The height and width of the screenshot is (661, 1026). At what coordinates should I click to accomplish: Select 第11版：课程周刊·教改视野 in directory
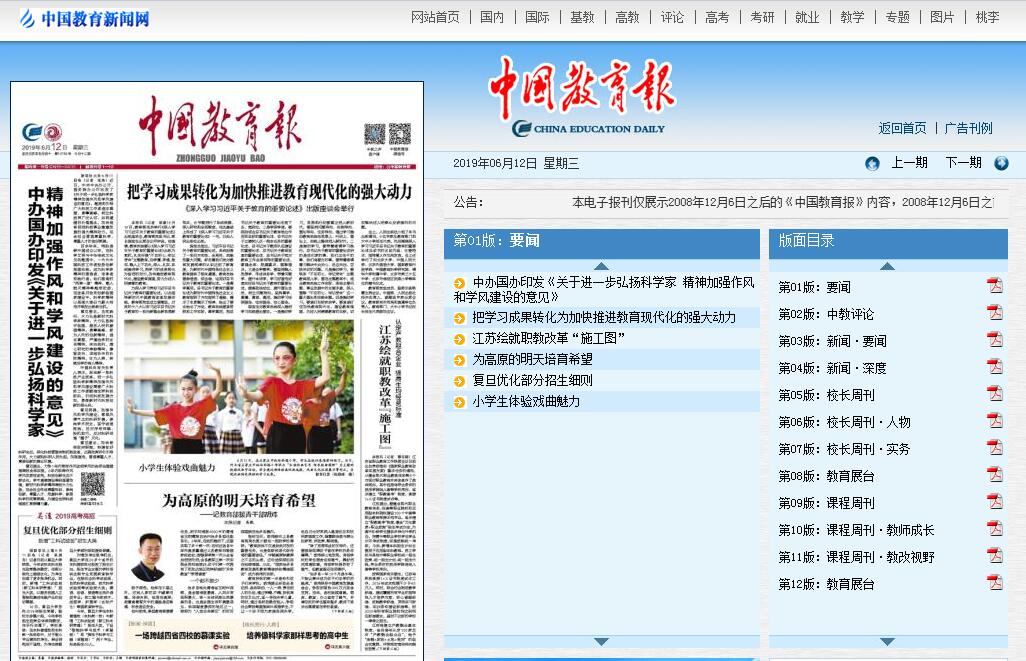click(857, 557)
